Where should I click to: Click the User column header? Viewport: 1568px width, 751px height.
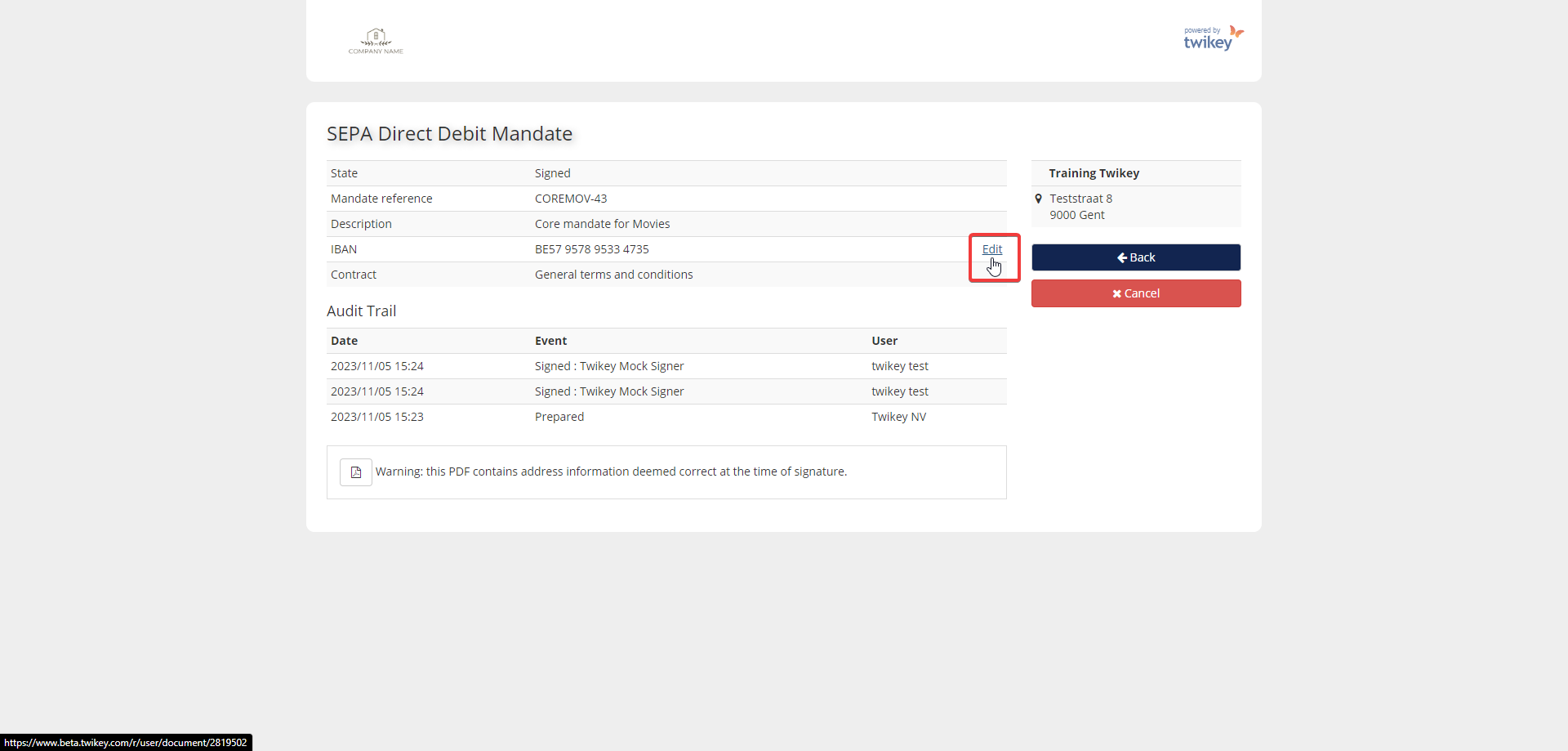pyautogui.click(x=884, y=341)
